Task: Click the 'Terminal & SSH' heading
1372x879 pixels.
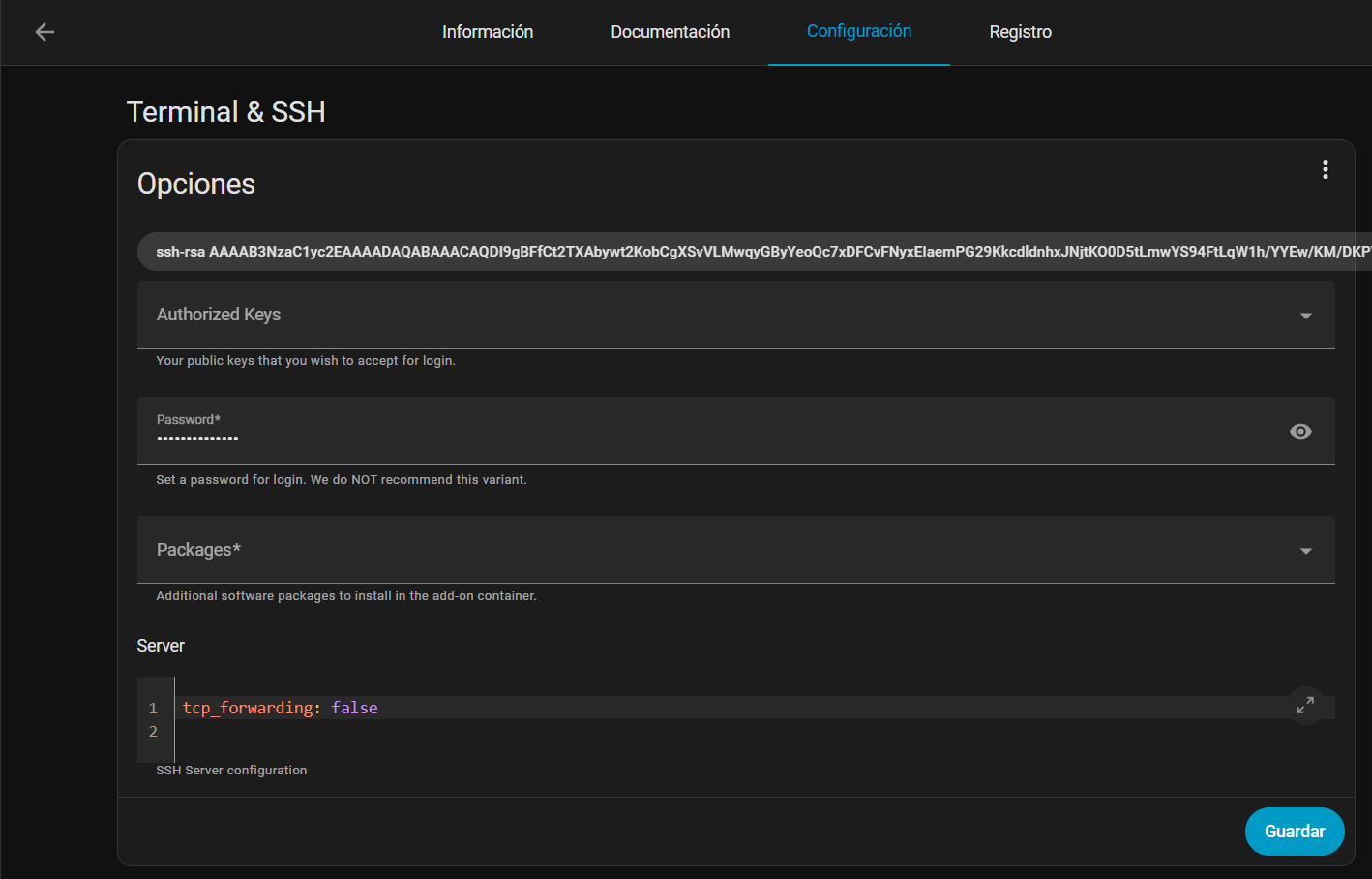Action: pos(225,112)
